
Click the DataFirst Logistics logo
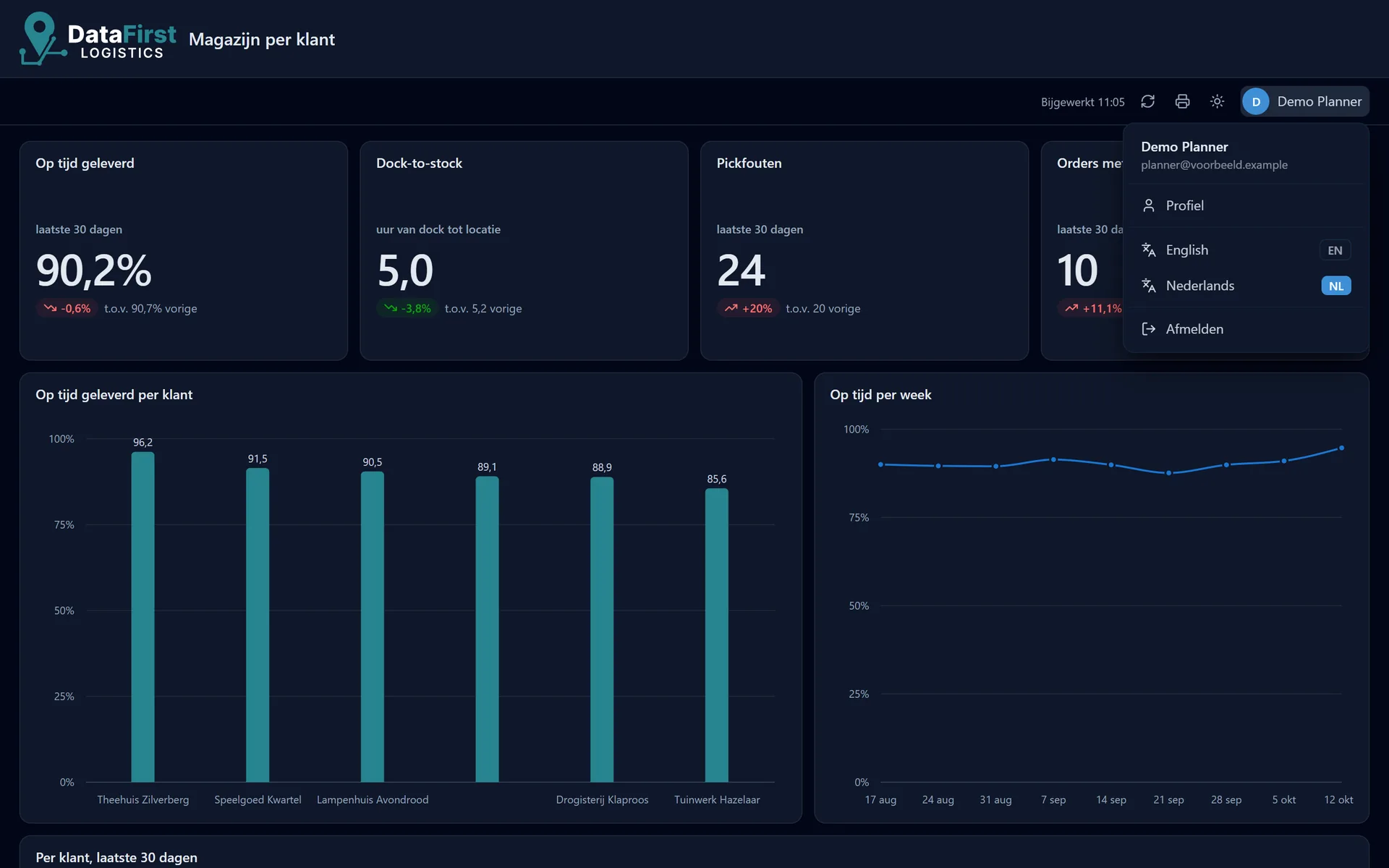[98, 38]
